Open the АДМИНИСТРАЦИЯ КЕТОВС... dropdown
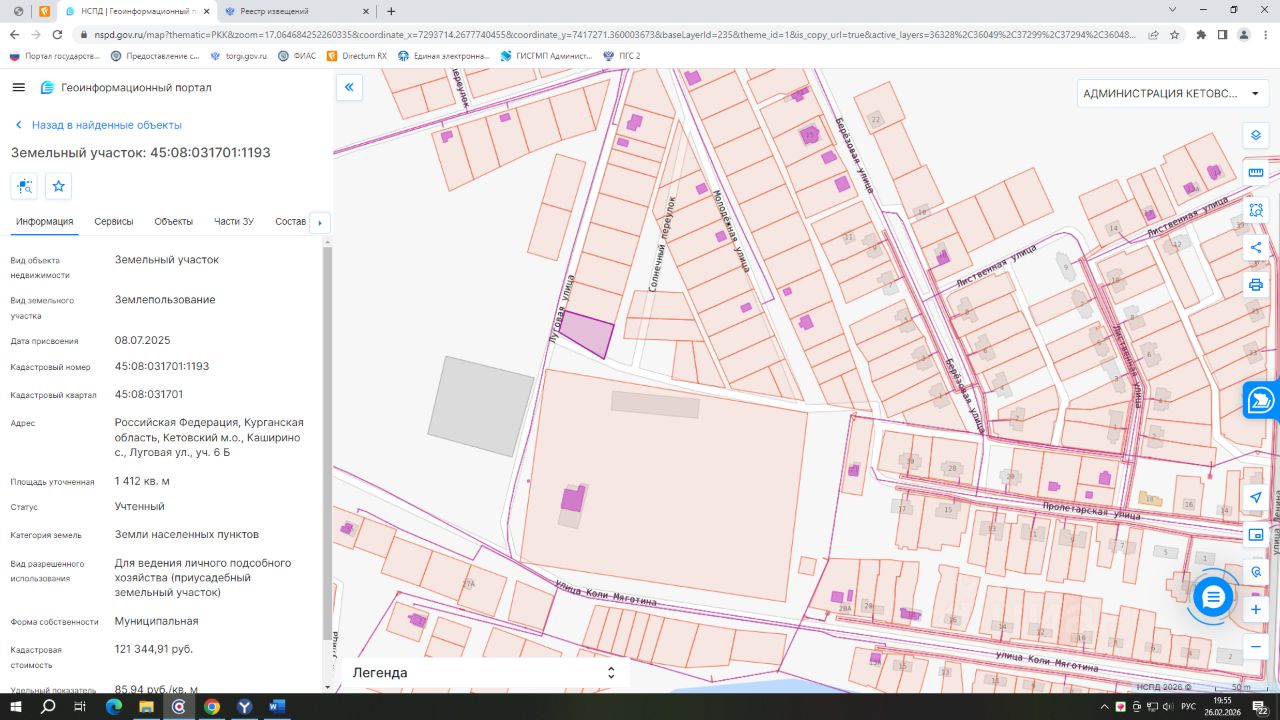Screen dimensions: 1280x720 pyautogui.click(x=1172, y=94)
